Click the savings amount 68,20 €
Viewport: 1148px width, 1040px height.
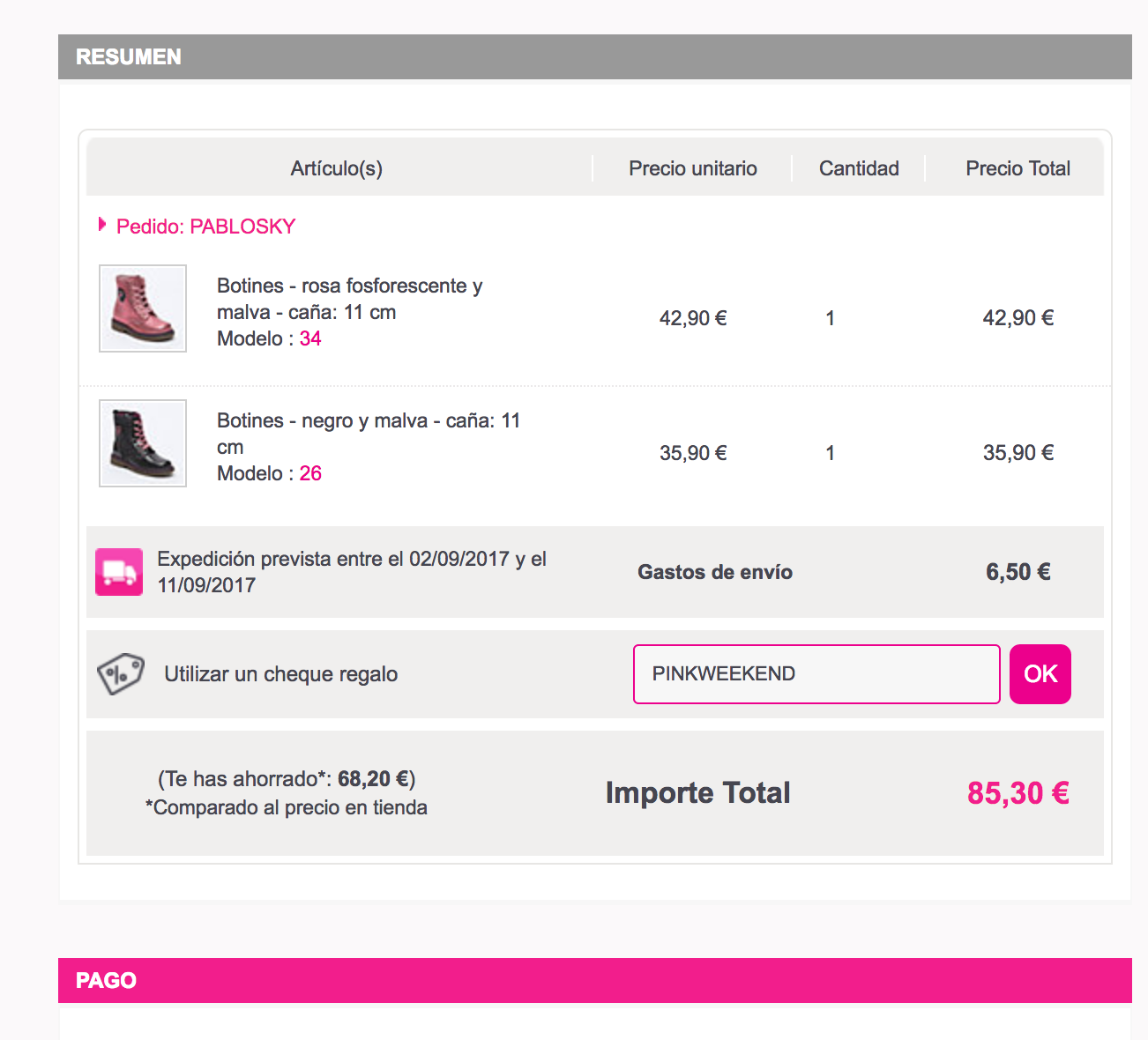tap(374, 779)
